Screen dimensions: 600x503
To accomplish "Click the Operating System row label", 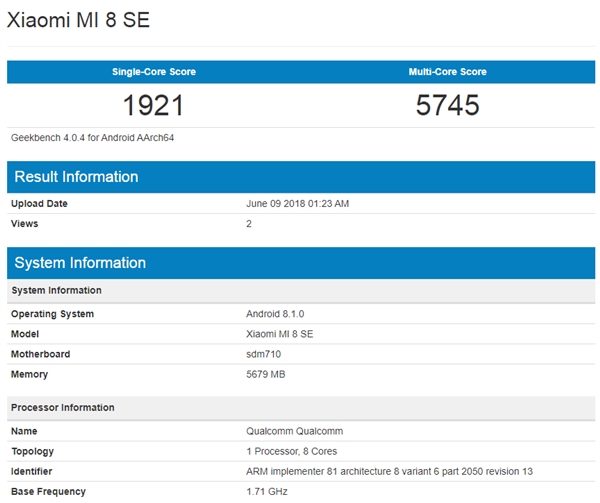I will pos(52,314).
